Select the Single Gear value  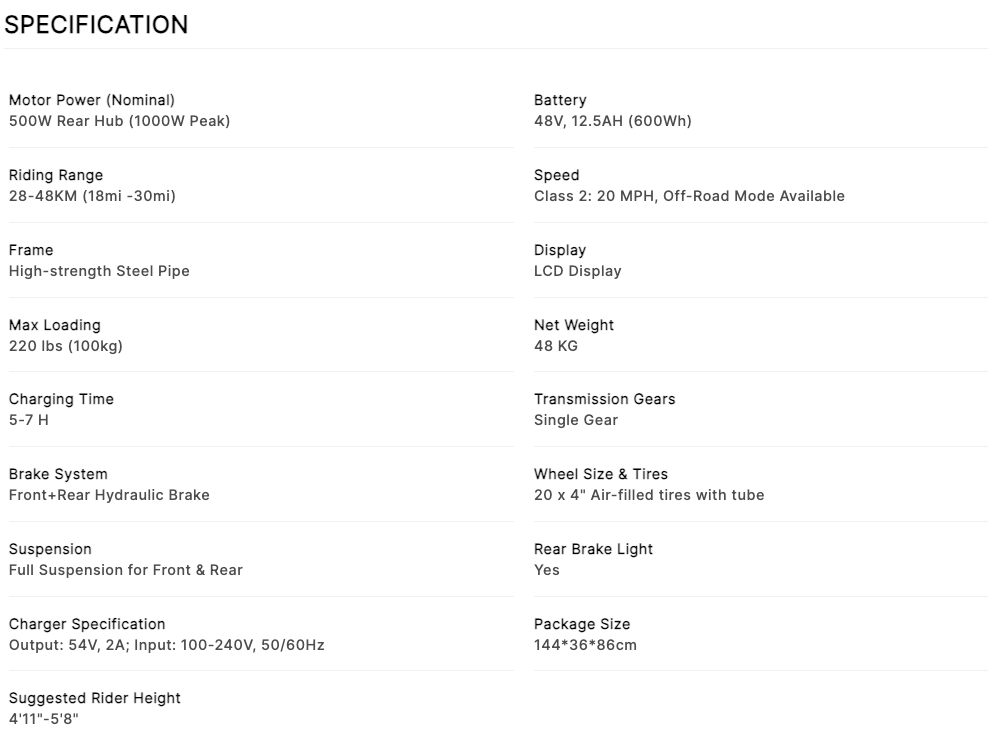[575, 420]
